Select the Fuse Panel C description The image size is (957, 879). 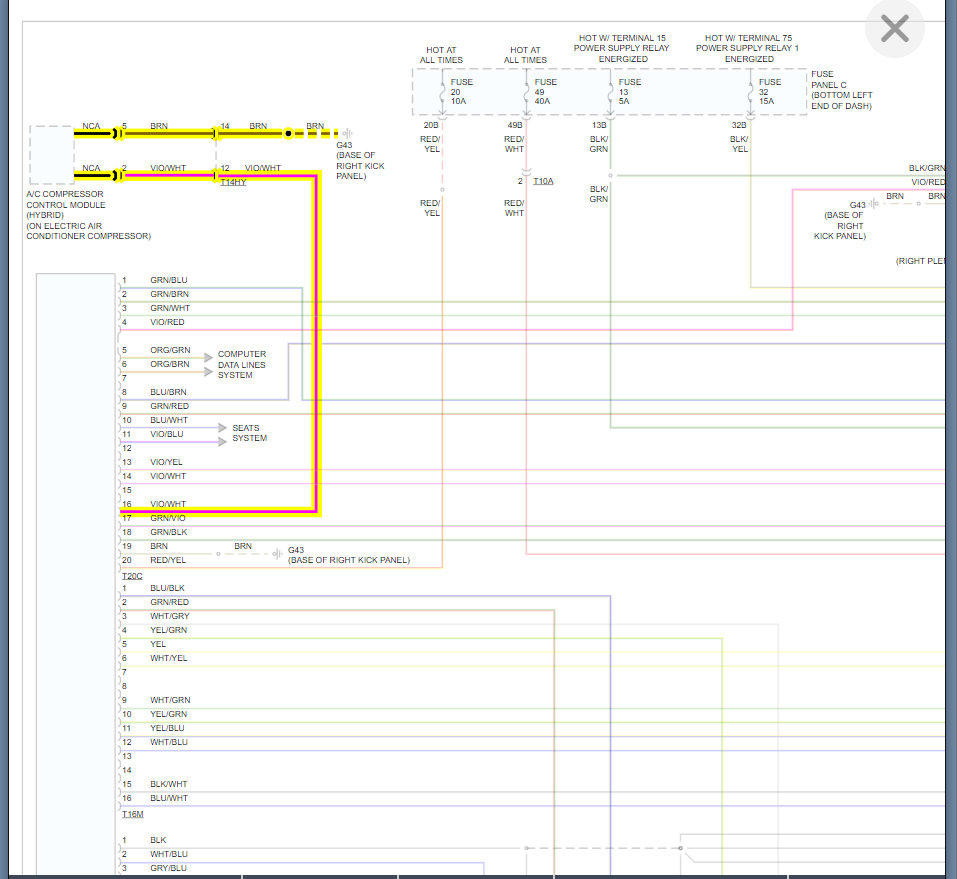tap(842, 90)
